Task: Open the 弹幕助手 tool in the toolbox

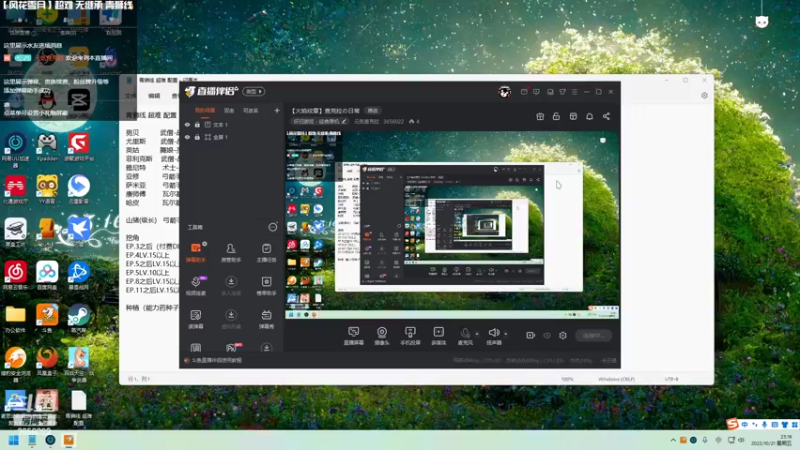Action: pos(196,252)
